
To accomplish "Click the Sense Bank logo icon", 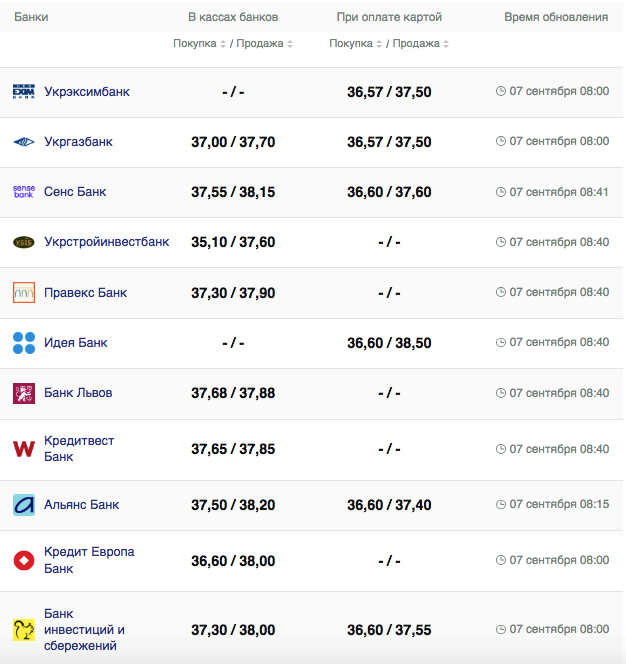I will 24,192.
